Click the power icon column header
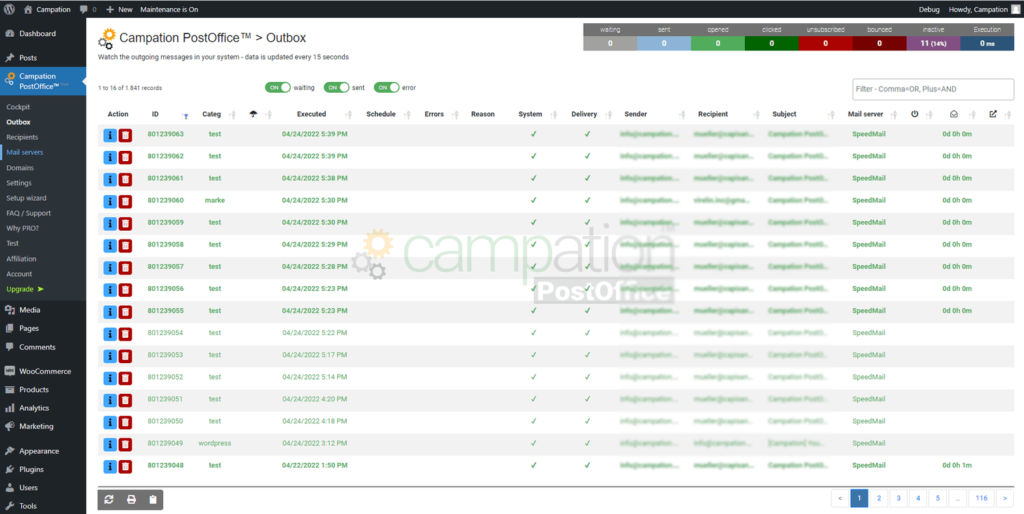Image resolution: width=1024 pixels, height=514 pixels. 914,114
